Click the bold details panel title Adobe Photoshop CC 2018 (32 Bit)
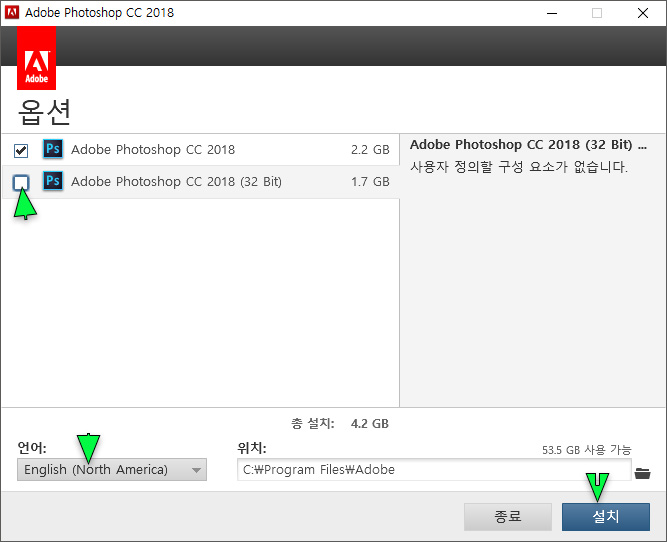667x542 pixels. pos(528,145)
